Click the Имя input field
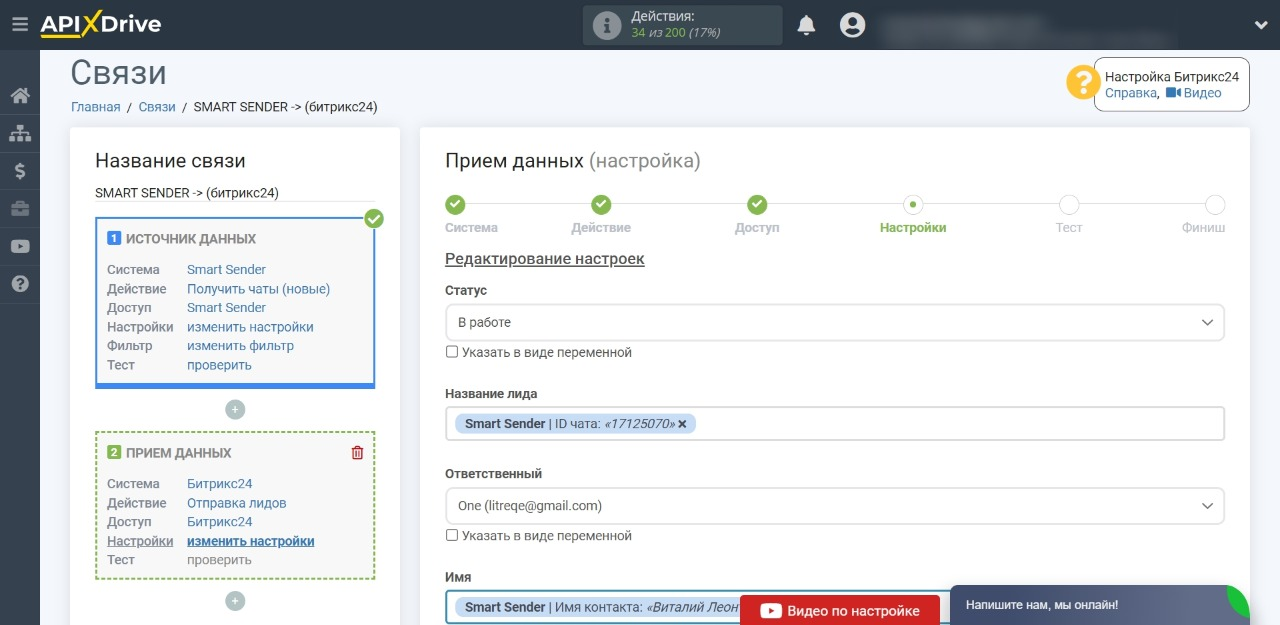This screenshot has width=1280, height=625. pyautogui.click(x=834, y=607)
